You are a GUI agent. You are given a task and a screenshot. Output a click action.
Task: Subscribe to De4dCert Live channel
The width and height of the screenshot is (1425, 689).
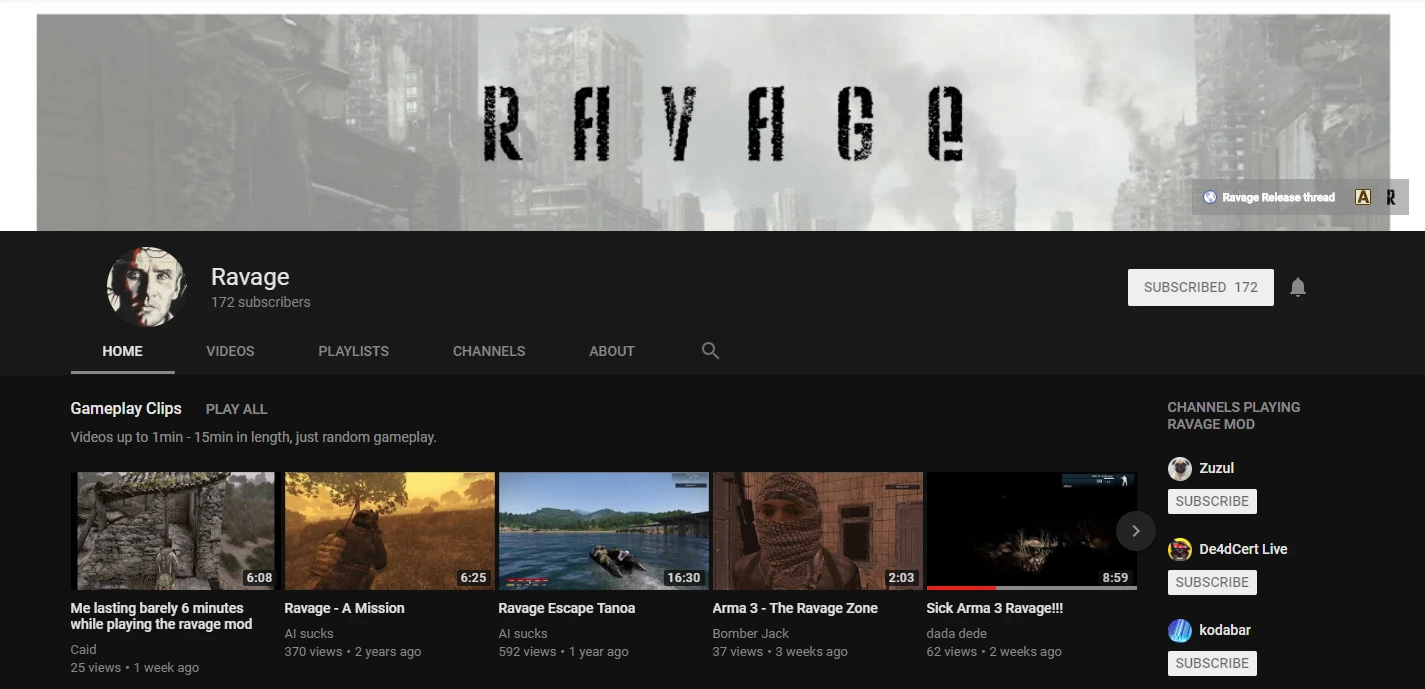point(1212,582)
